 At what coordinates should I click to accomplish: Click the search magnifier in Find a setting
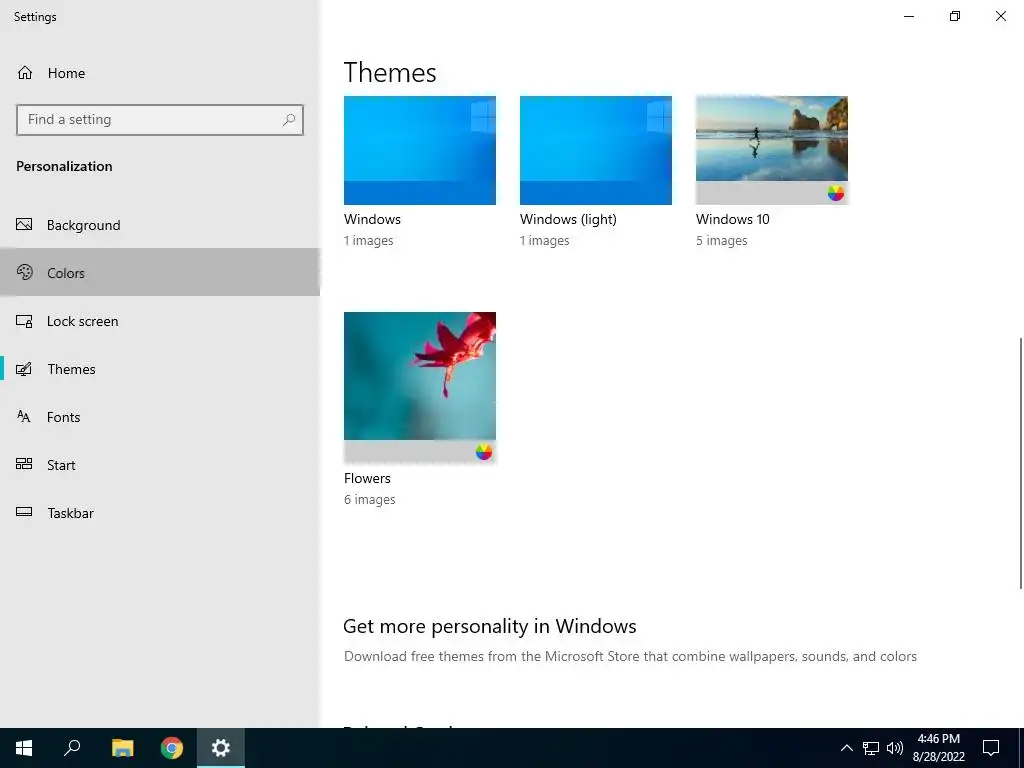(x=289, y=120)
